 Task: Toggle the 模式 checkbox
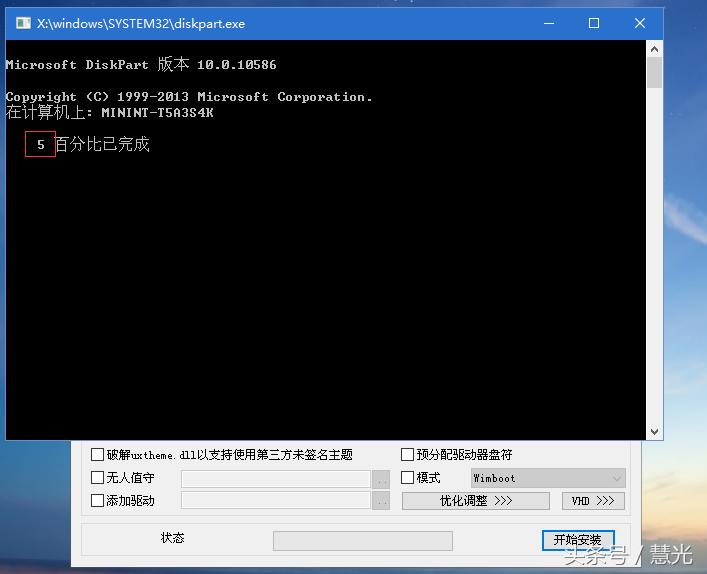407,478
